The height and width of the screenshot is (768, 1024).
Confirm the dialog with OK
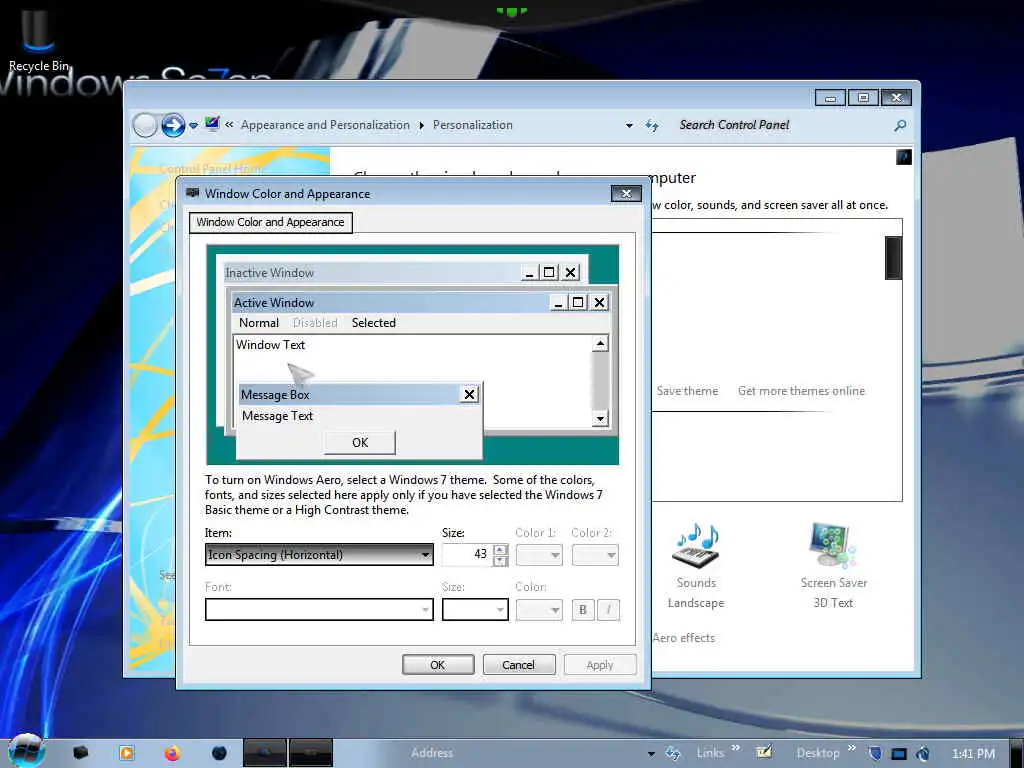[438, 665]
